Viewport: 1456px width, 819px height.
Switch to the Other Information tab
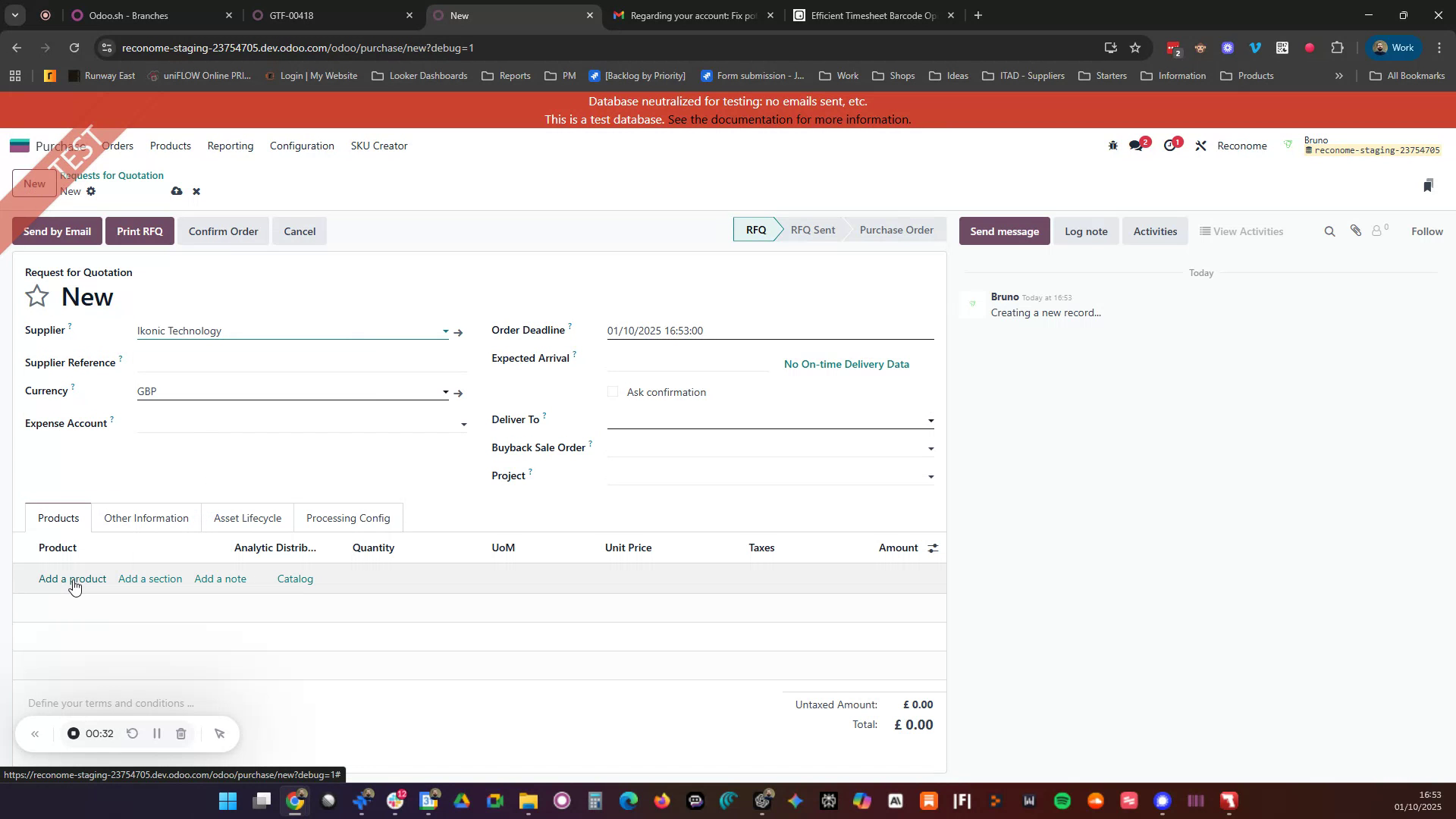[x=146, y=518]
